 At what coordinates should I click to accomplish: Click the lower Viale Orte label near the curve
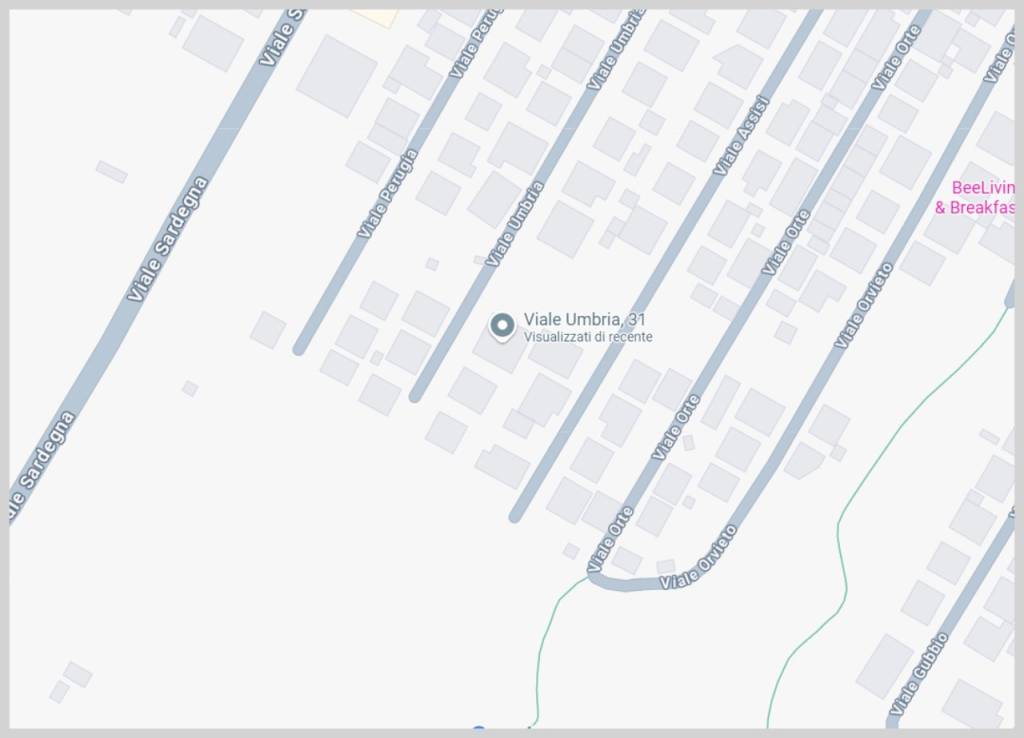tap(611, 539)
